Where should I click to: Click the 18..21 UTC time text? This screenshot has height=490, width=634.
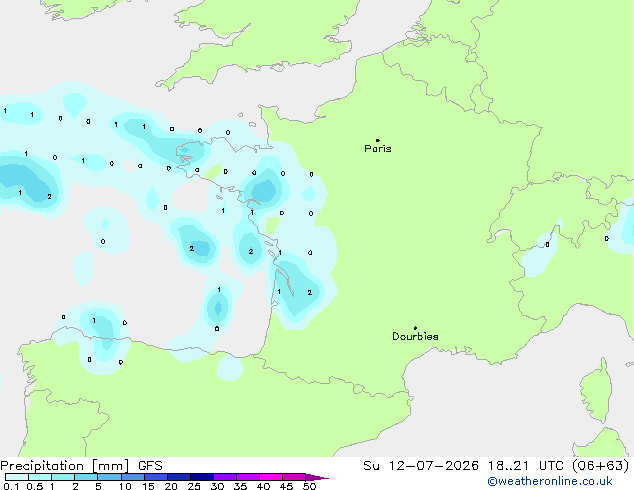click(x=525, y=466)
